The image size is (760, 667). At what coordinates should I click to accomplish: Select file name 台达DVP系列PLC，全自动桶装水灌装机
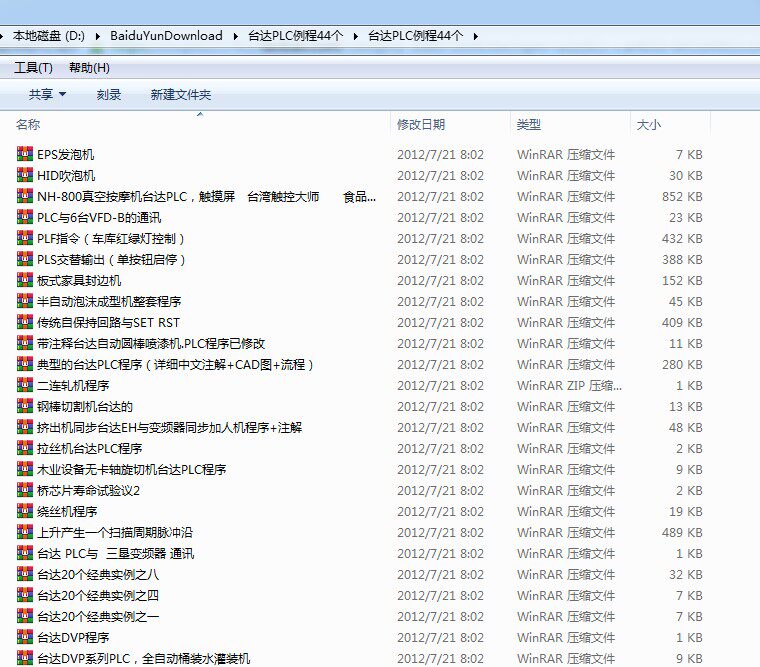(143, 659)
